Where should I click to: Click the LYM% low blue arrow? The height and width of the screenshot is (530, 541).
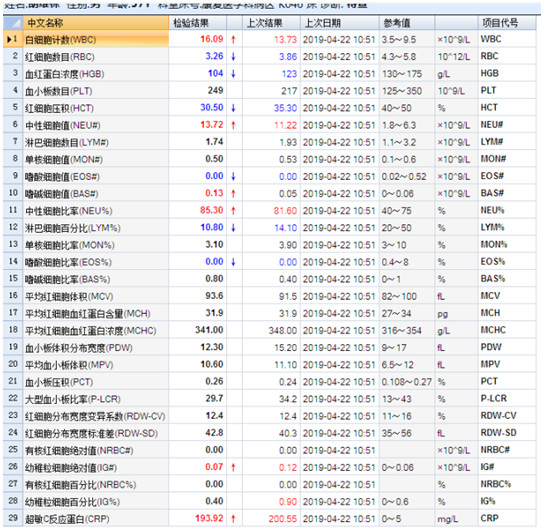click(234, 227)
